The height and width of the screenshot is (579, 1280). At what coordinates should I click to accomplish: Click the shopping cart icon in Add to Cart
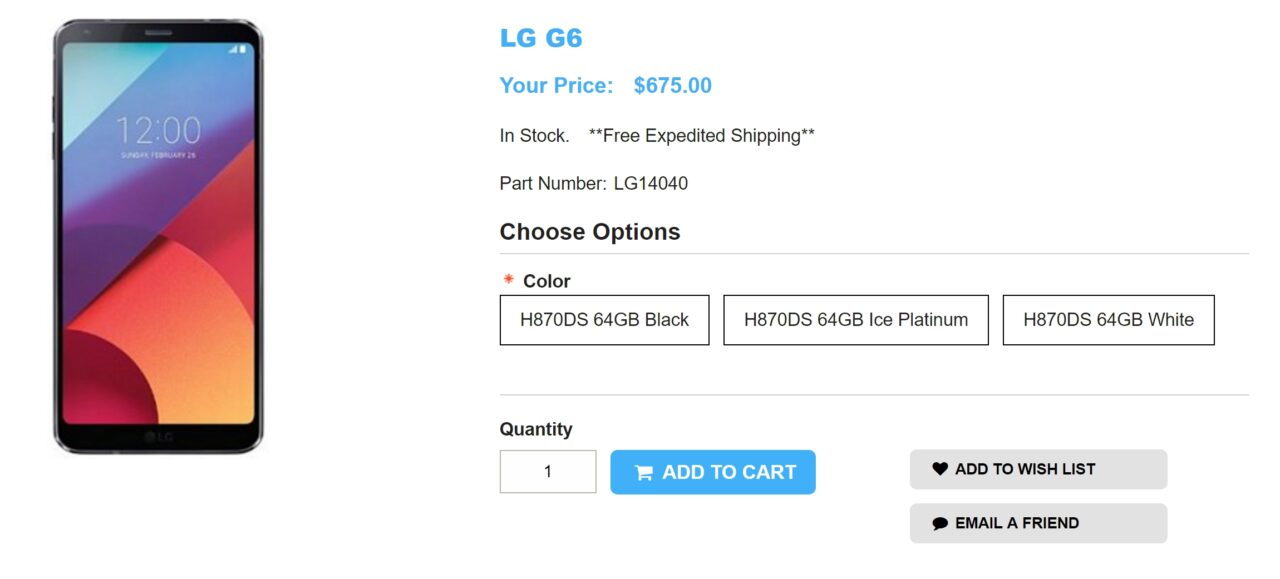644,473
